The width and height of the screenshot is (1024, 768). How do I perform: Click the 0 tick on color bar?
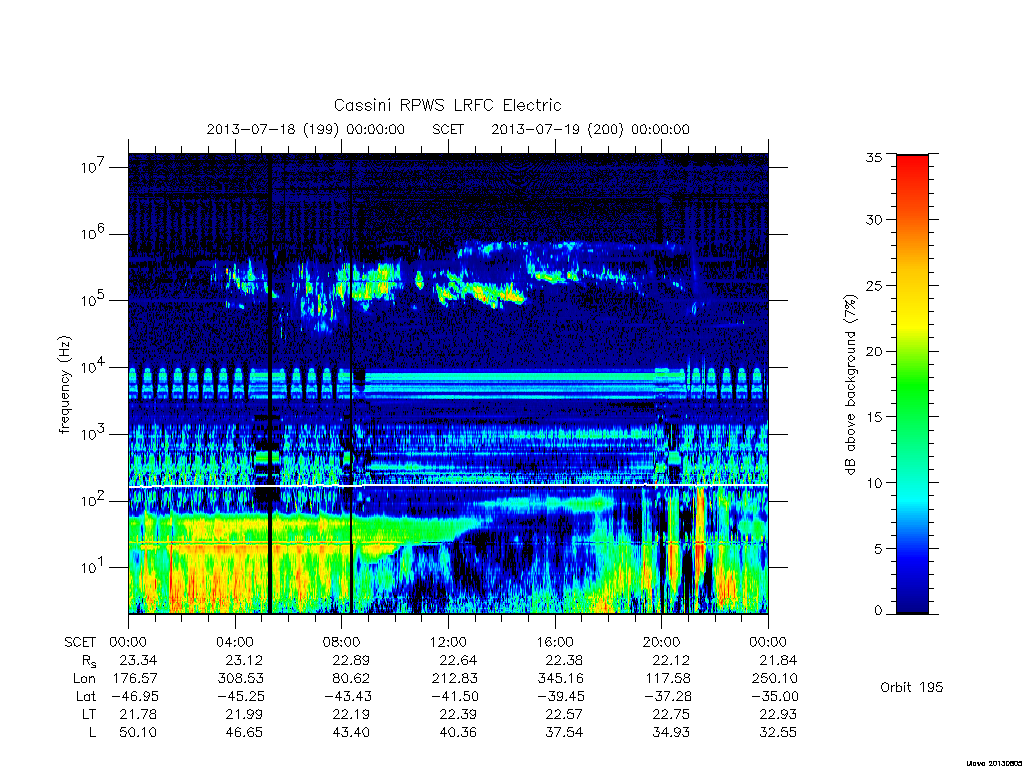pos(878,610)
